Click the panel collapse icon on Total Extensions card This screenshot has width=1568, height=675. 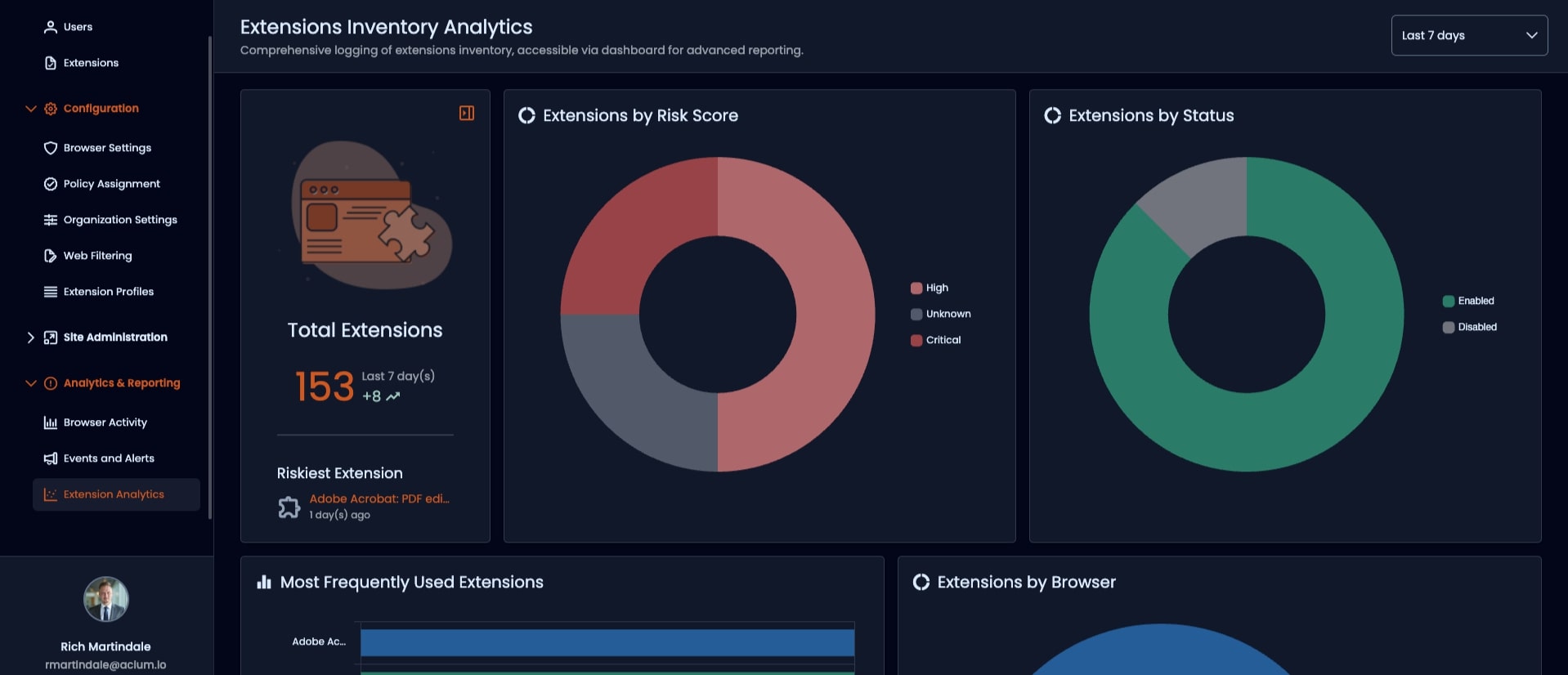tap(467, 113)
